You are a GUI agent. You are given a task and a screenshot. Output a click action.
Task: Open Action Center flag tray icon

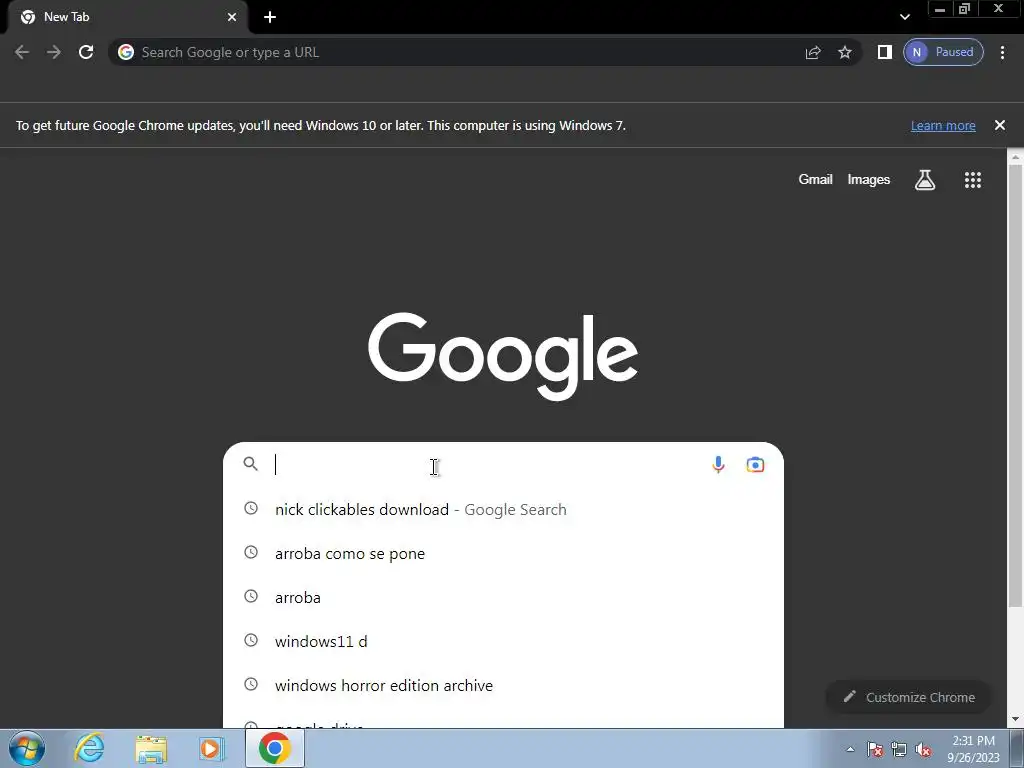coord(875,749)
